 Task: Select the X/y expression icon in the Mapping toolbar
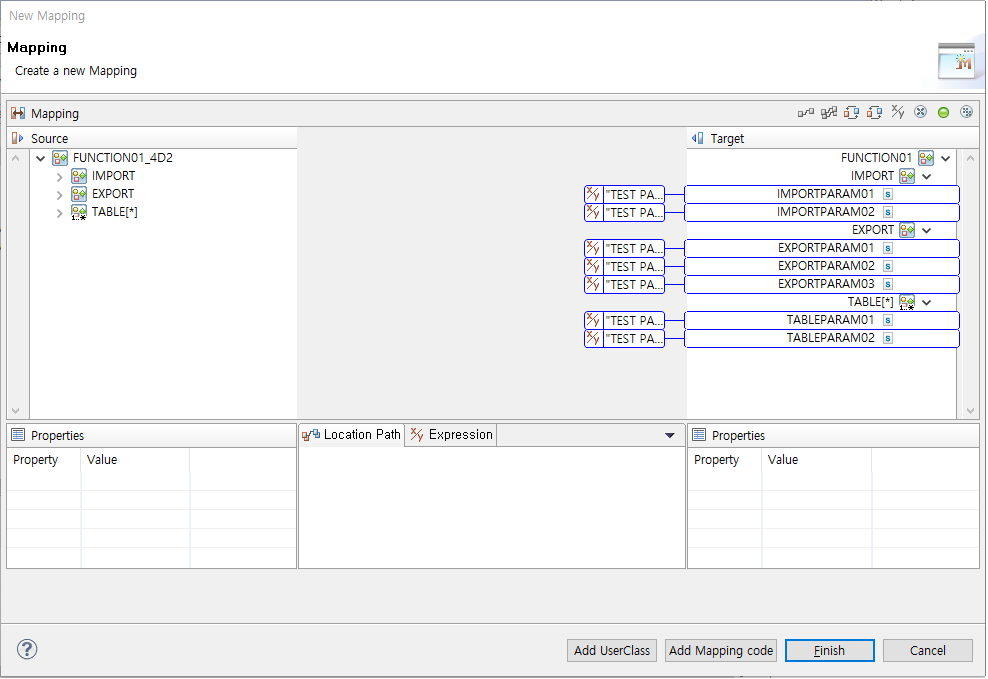pyautogui.click(x=897, y=112)
